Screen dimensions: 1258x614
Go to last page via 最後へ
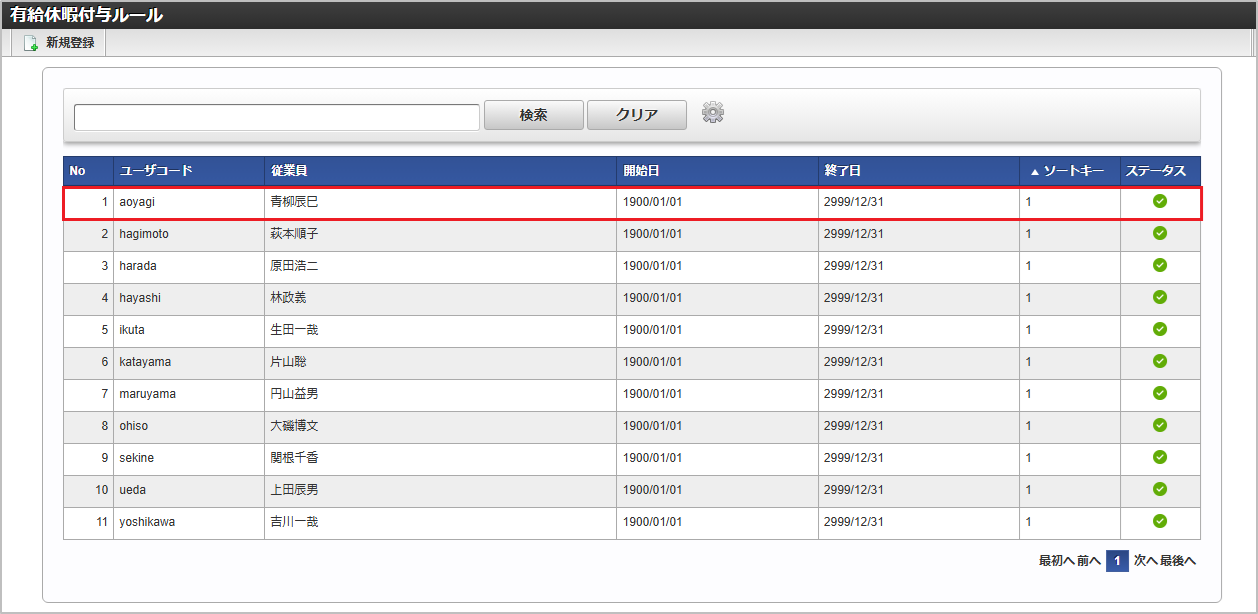[1178, 561]
